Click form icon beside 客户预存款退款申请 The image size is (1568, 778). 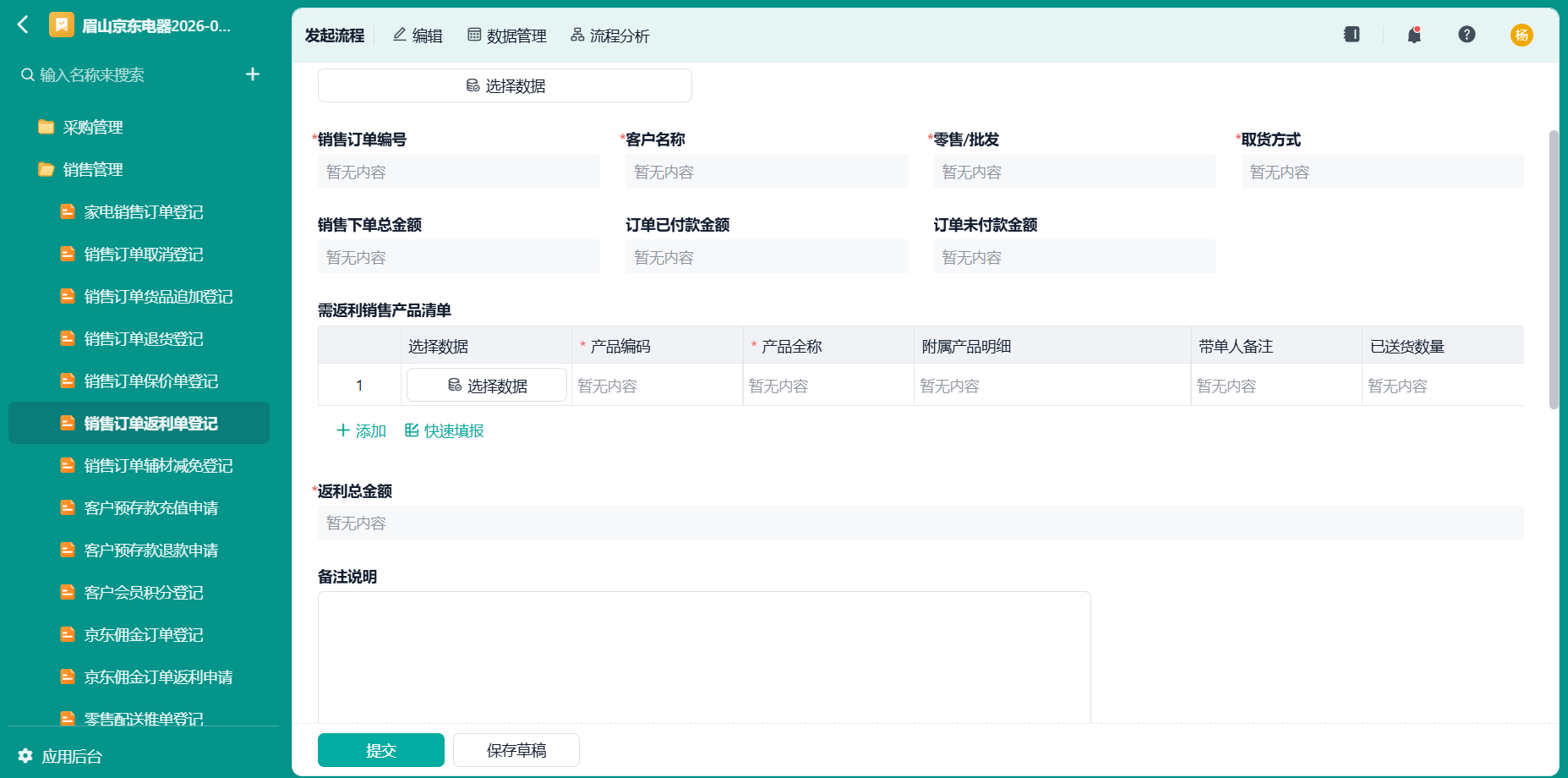click(x=68, y=550)
